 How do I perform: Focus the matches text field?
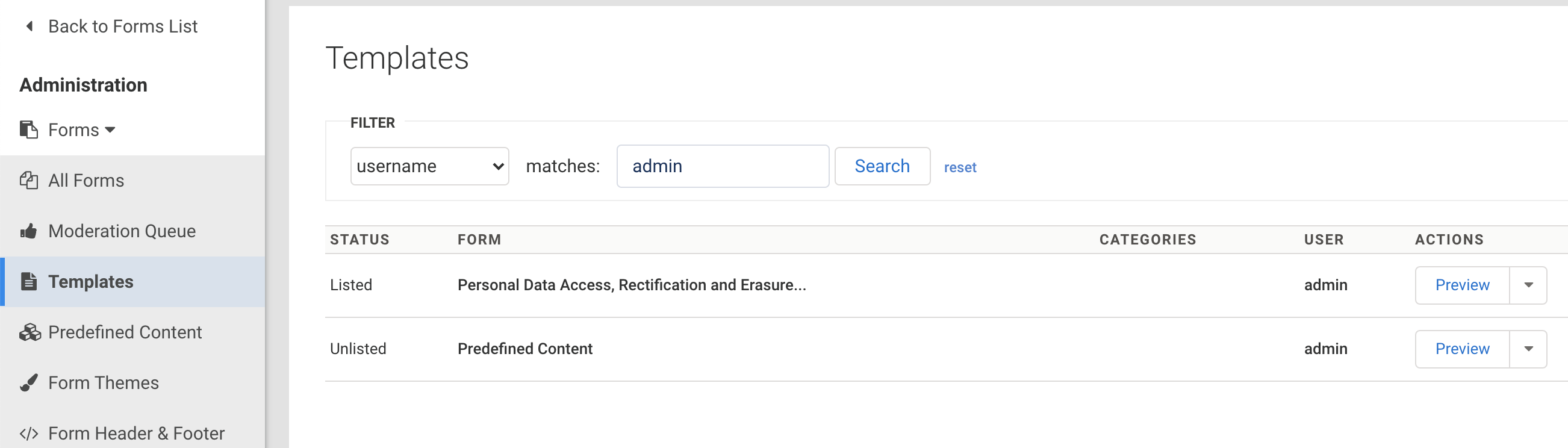coord(722,166)
